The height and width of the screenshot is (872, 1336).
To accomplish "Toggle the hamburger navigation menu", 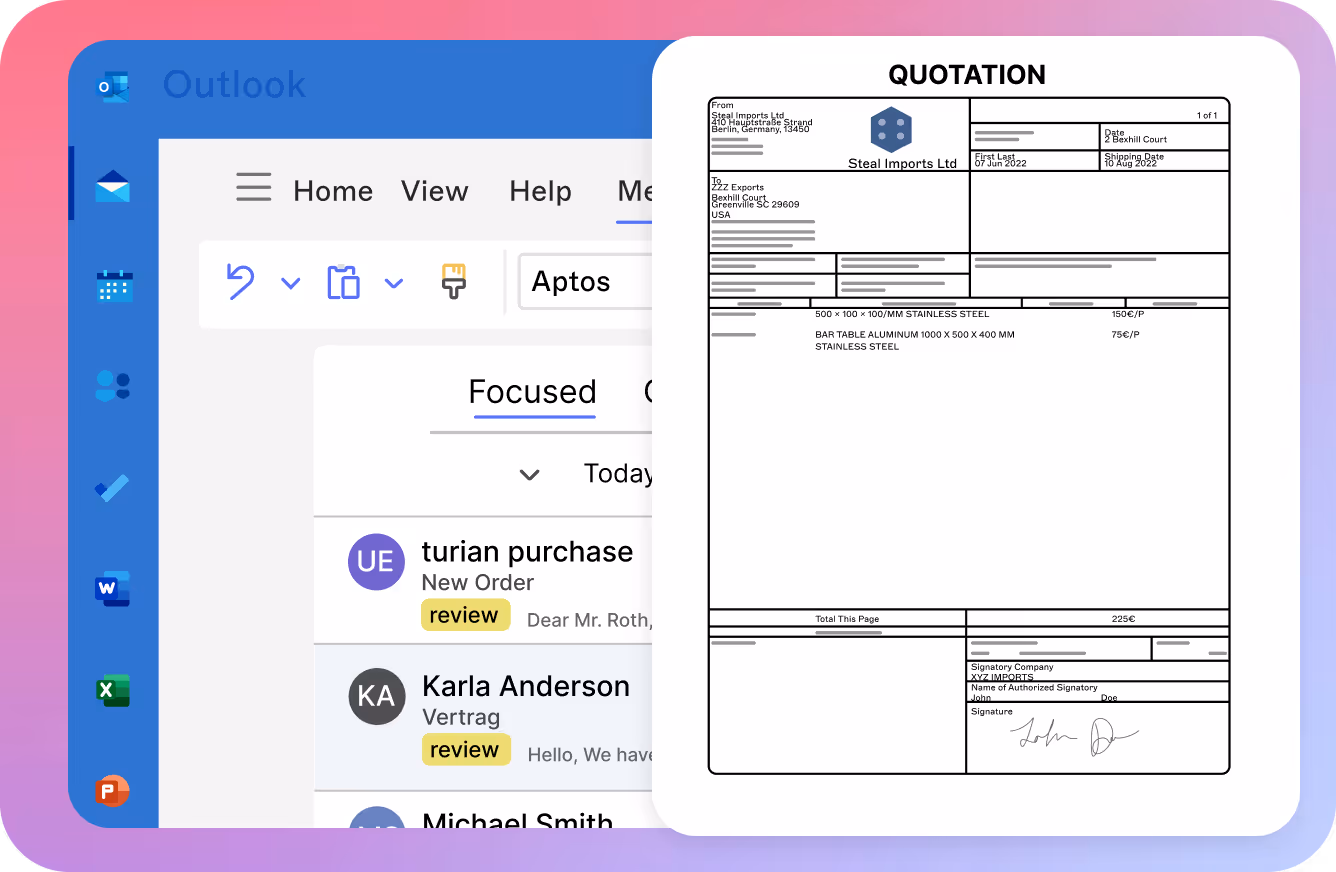I will point(254,187).
